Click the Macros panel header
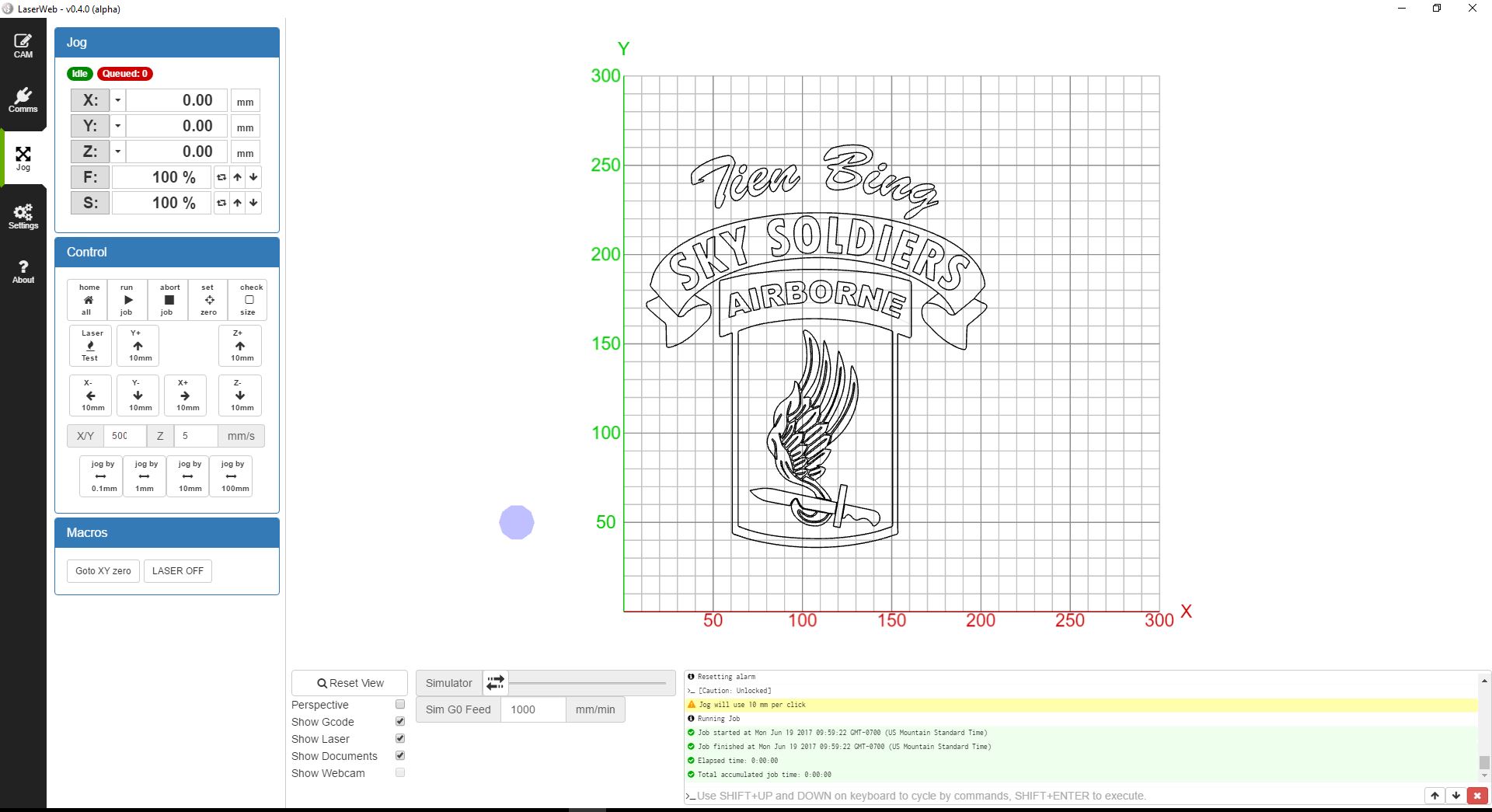This screenshot has width=1492, height=812. [x=167, y=533]
